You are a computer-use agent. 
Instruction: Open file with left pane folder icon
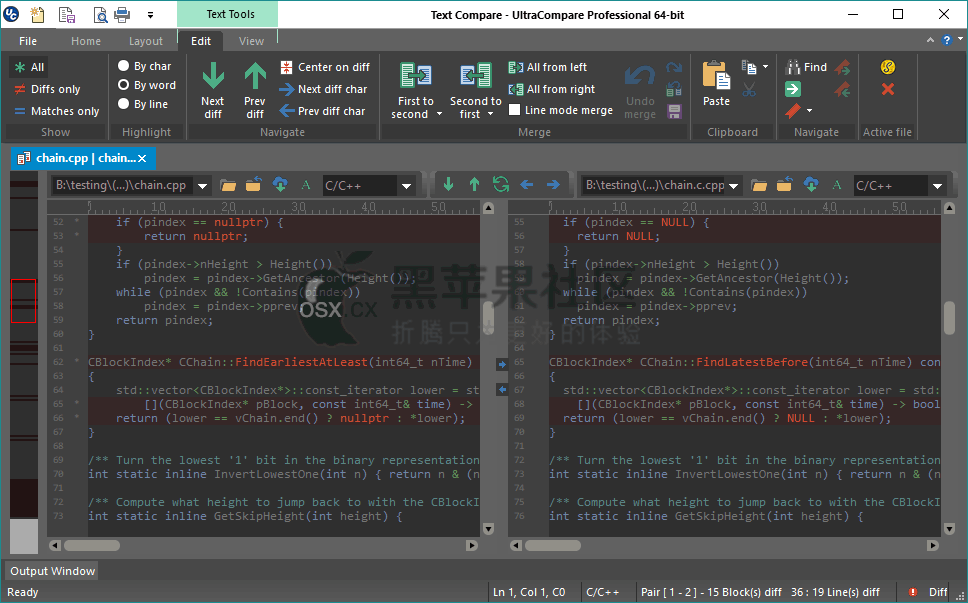point(228,185)
